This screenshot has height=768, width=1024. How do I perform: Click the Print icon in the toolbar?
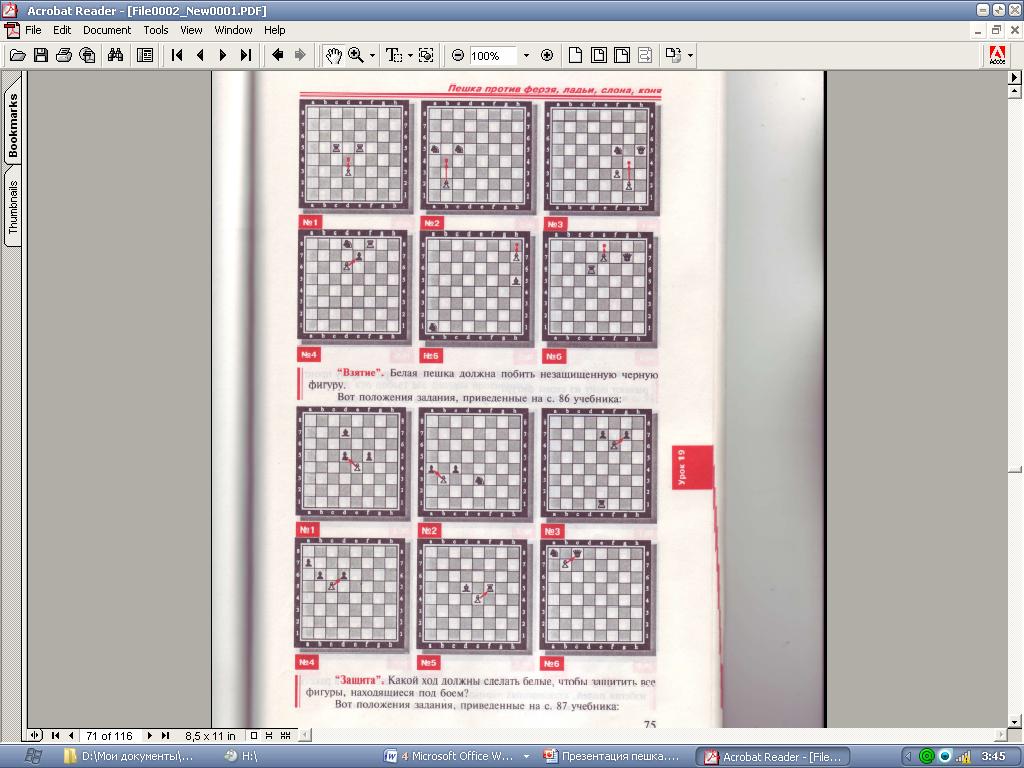(x=63, y=56)
